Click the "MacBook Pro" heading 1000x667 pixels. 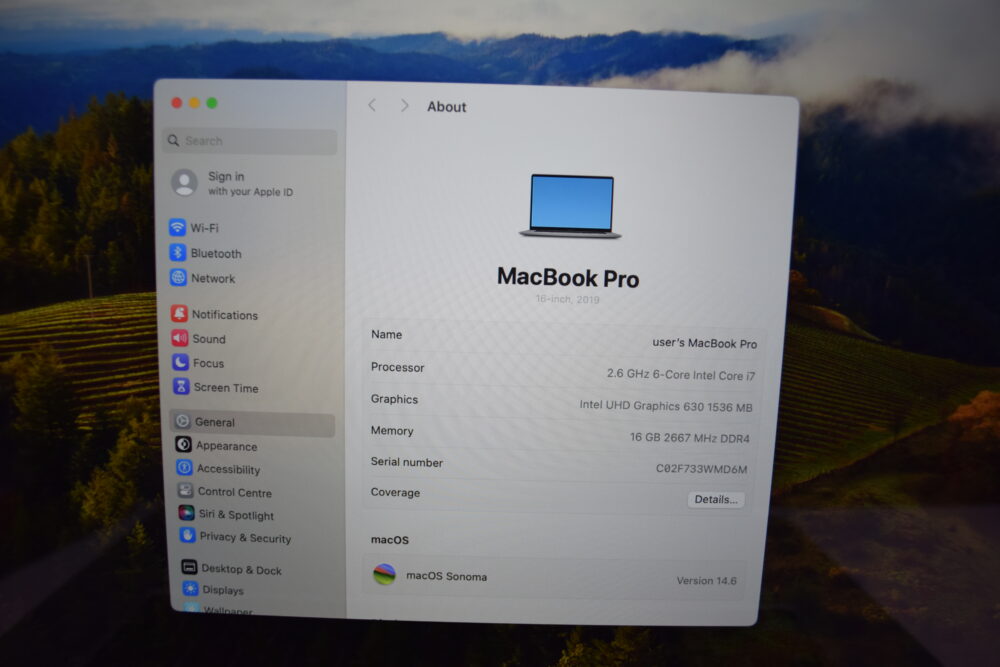pos(568,277)
